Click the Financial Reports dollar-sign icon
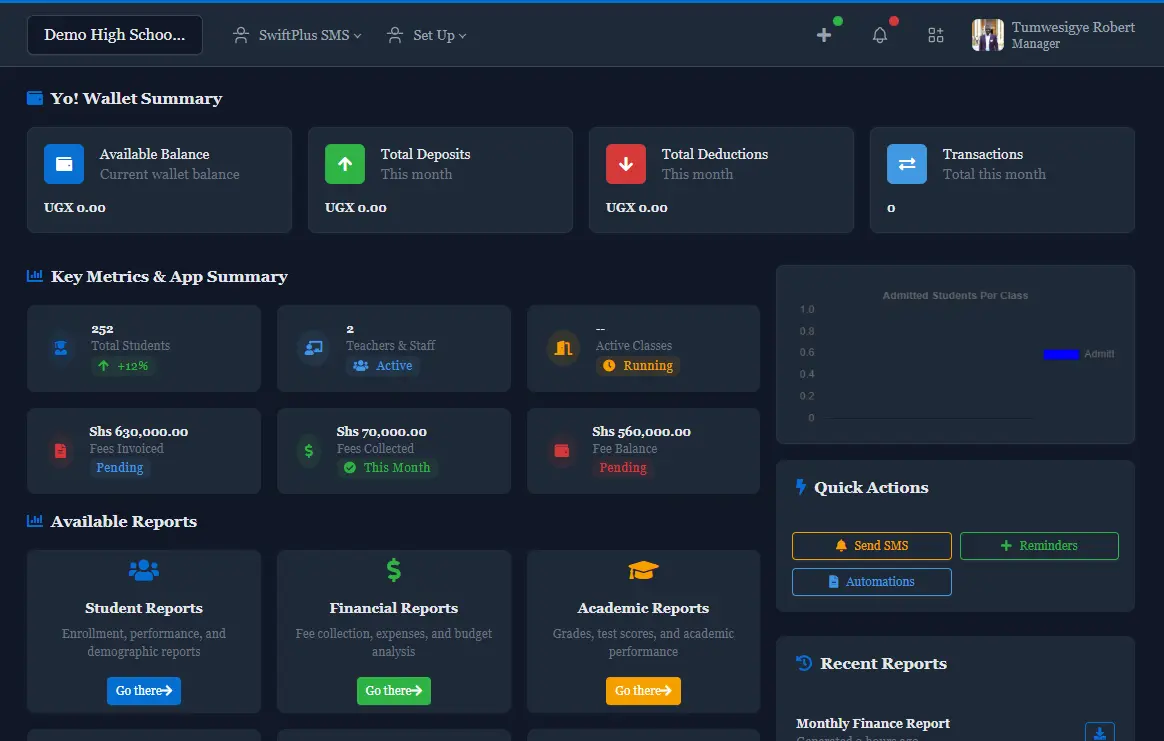This screenshot has width=1164, height=741. (x=393, y=569)
